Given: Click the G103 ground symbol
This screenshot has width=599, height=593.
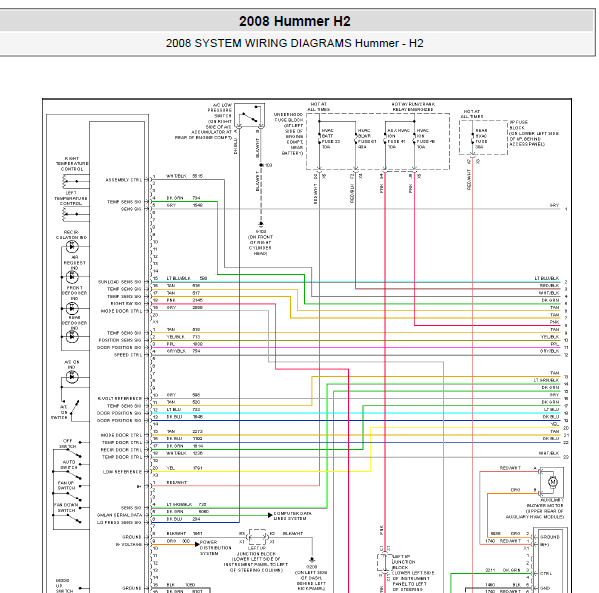Looking at the screenshot, I should 261,224.
